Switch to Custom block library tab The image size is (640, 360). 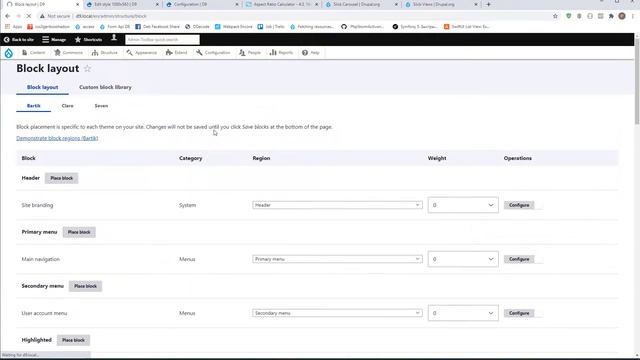pyautogui.click(x=105, y=87)
